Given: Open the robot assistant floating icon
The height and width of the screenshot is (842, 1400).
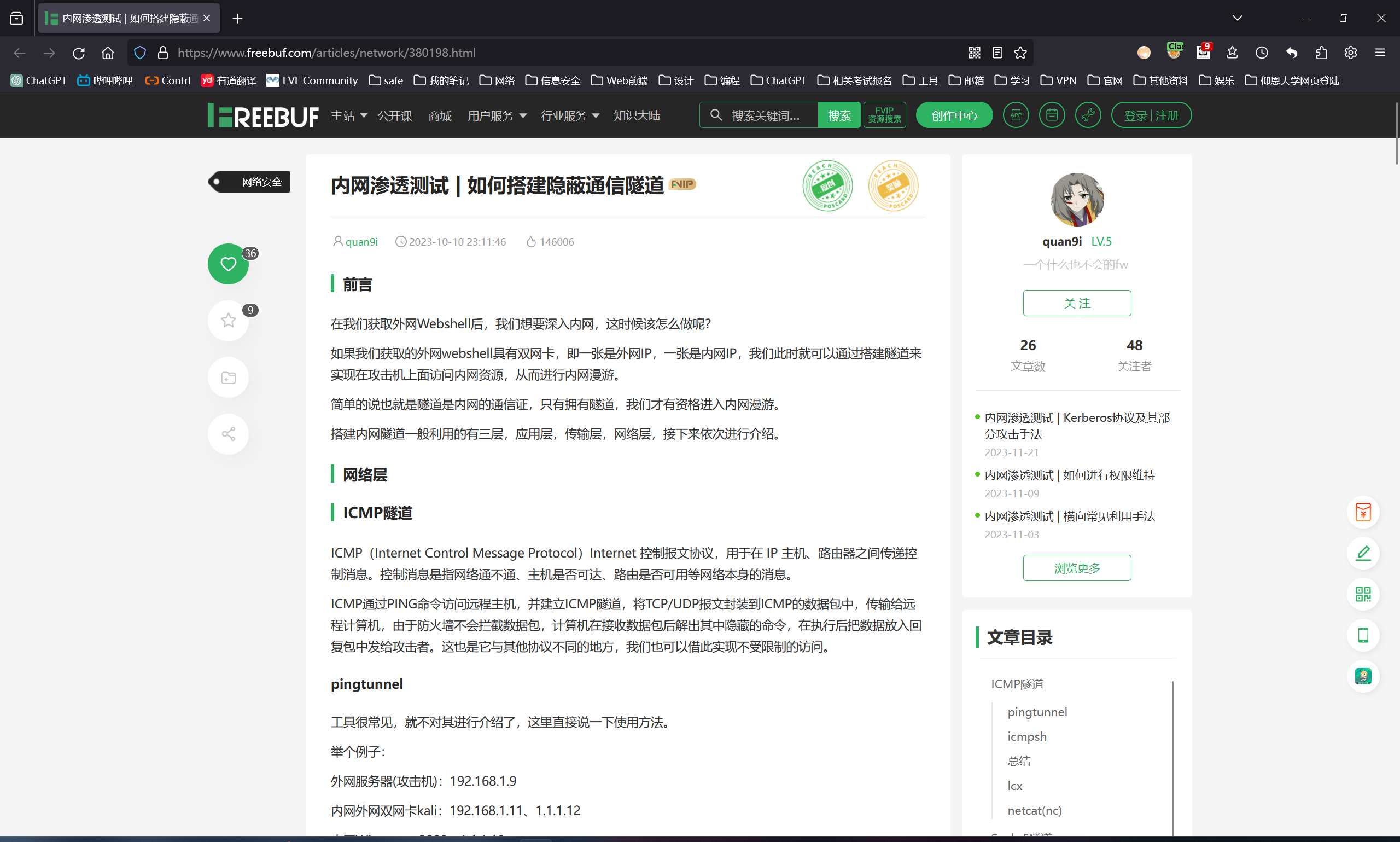Looking at the screenshot, I should (x=1363, y=676).
